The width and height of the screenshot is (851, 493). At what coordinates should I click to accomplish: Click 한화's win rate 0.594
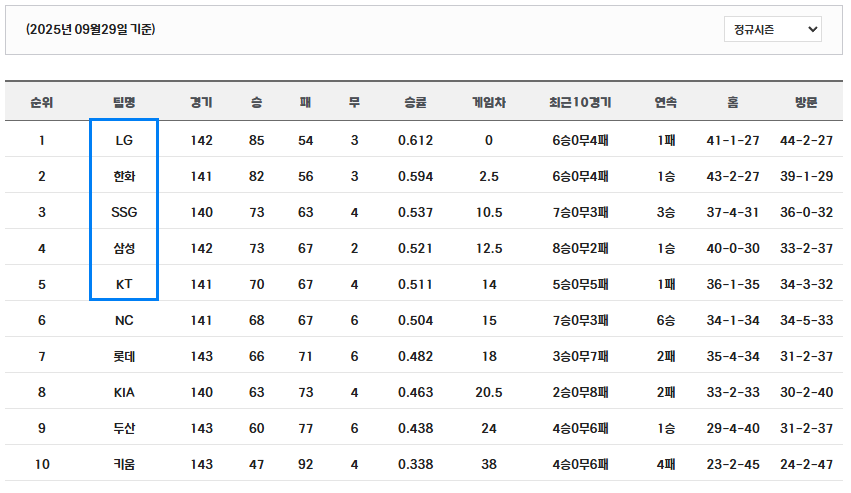pyautogui.click(x=415, y=176)
